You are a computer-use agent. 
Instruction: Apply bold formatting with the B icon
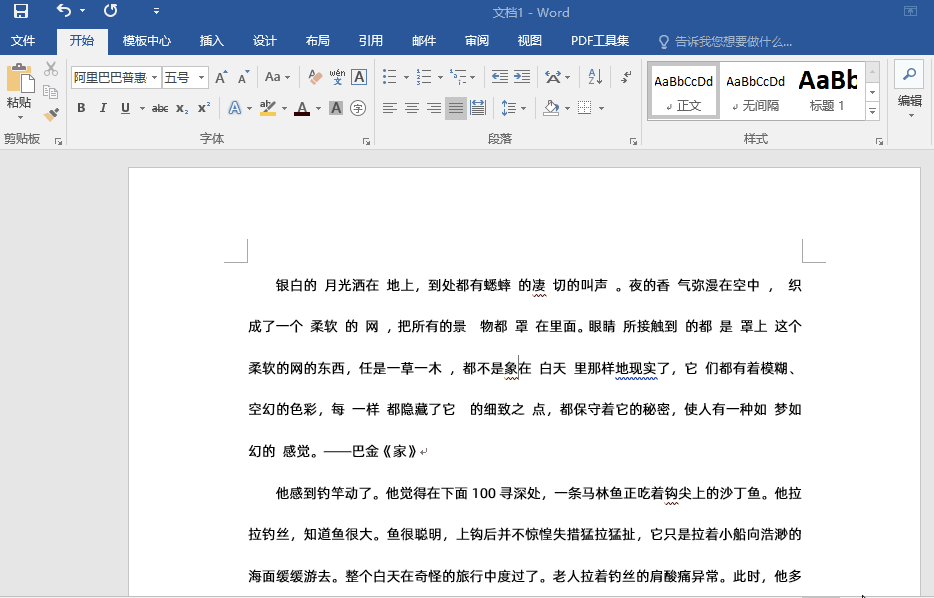point(81,107)
